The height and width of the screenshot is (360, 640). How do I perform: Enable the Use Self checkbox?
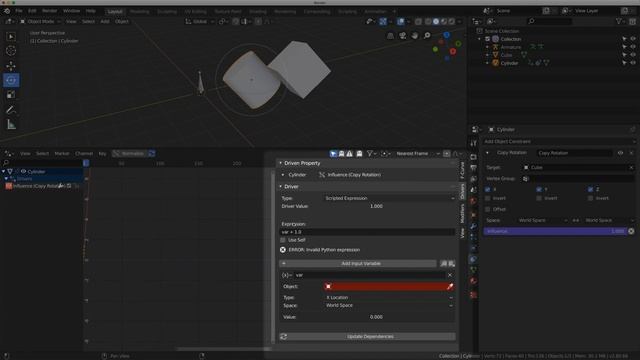click(x=283, y=240)
